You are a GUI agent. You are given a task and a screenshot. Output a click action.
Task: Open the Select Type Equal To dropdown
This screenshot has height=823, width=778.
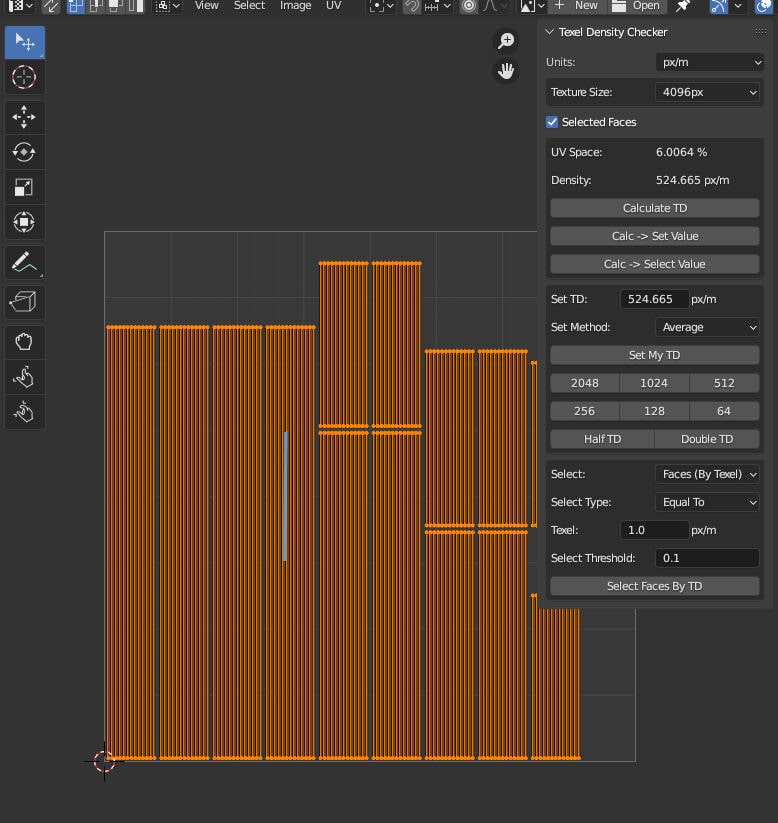707,502
